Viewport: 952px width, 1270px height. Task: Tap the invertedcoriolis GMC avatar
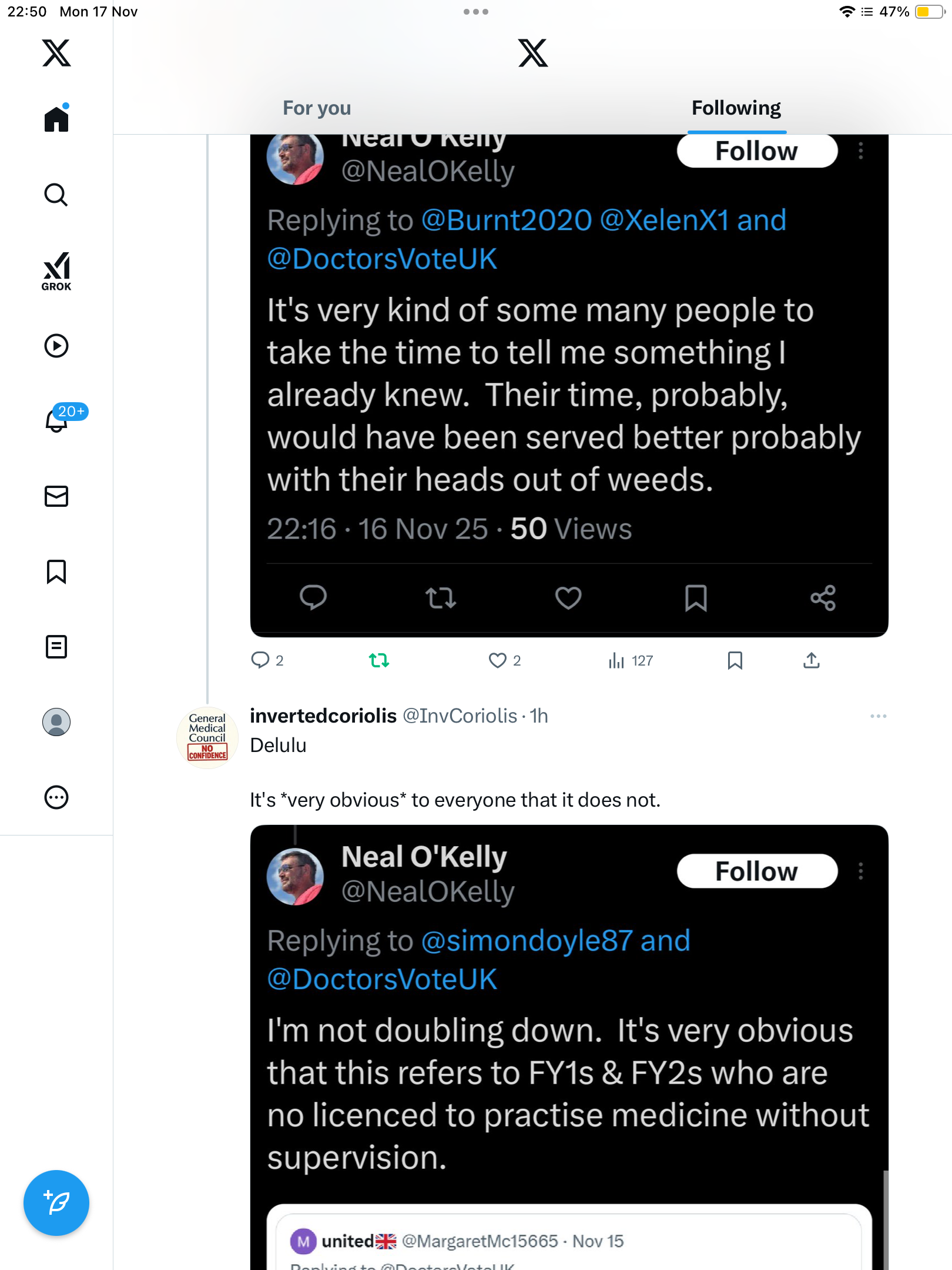pos(207,737)
